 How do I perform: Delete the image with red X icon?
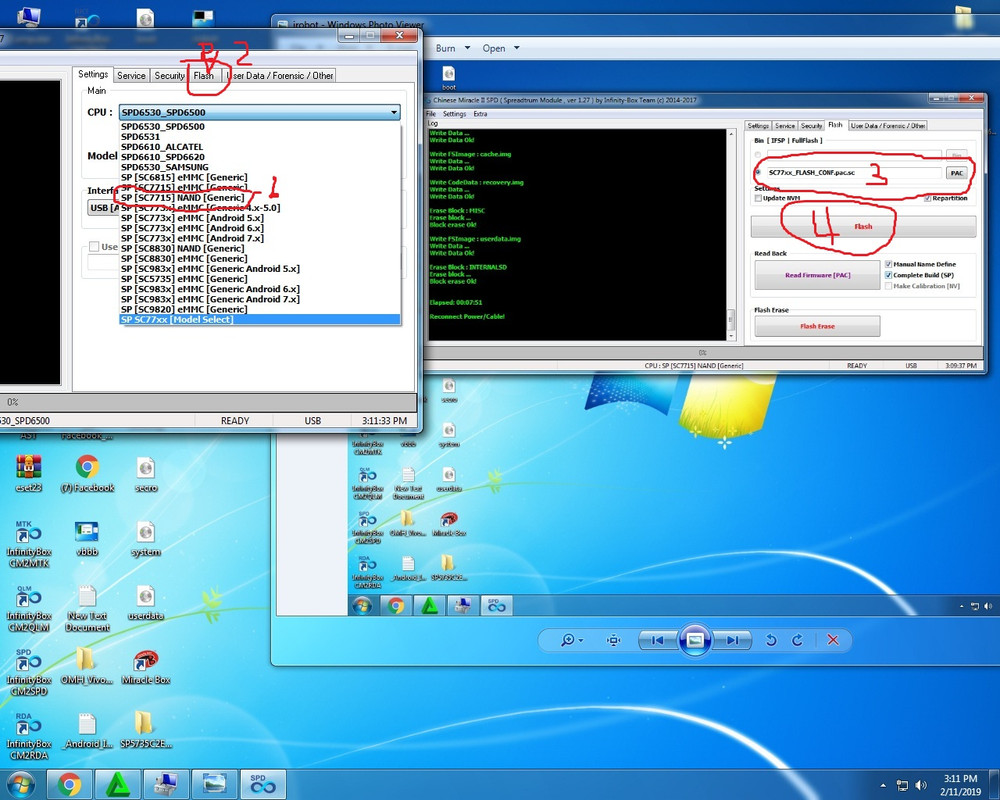point(833,640)
